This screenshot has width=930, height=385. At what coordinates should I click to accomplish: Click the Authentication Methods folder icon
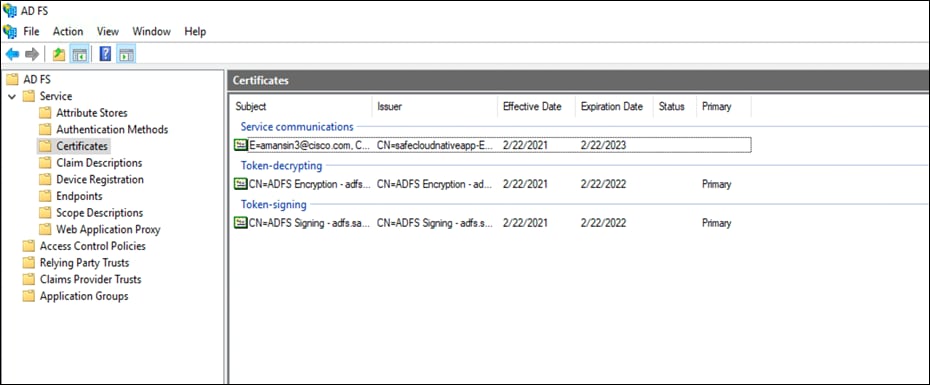[x=45, y=129]
